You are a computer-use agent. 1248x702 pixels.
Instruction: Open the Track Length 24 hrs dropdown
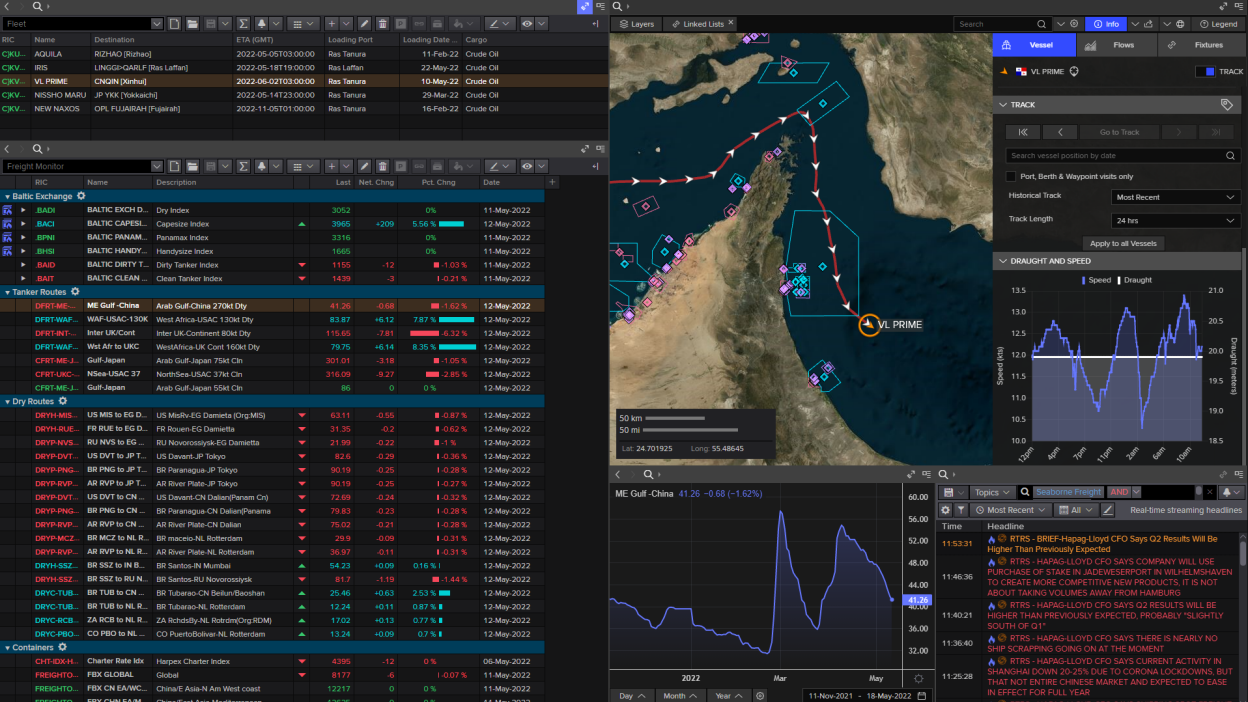point(1176,220)
